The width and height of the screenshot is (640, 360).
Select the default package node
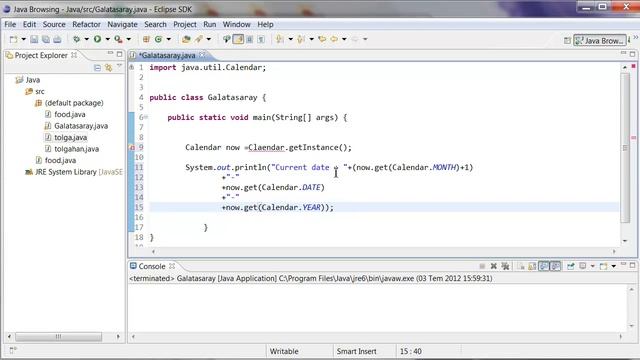click(x=69, y=103)
